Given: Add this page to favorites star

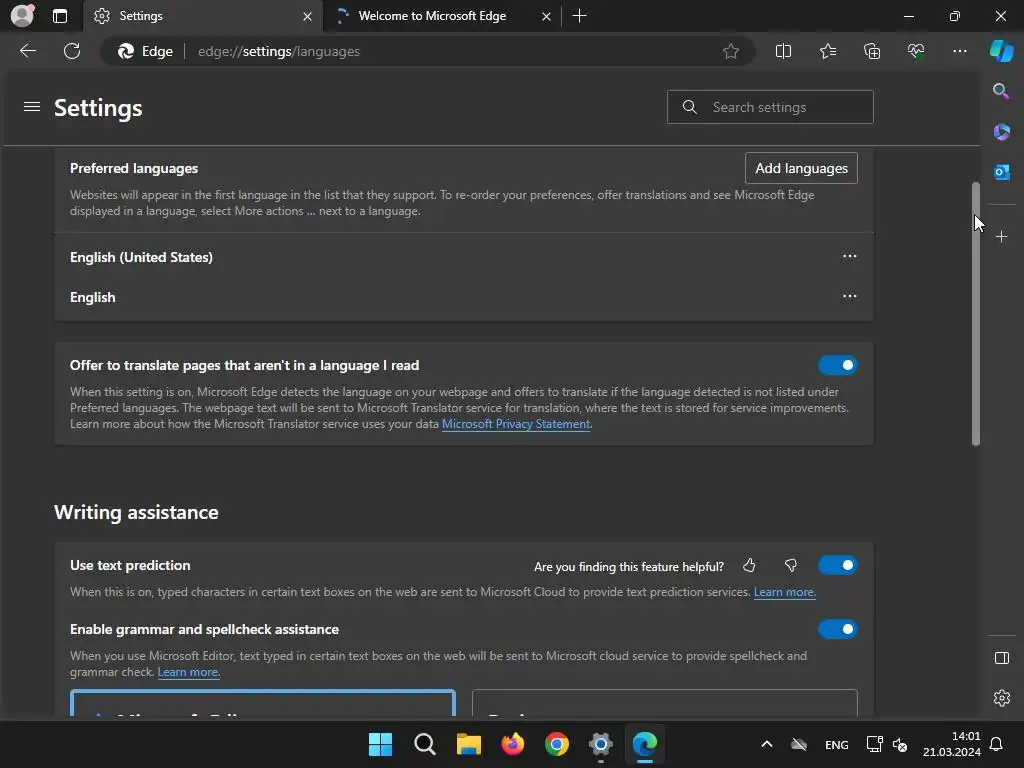Looking at the screenshot, I should click(731, 51).
